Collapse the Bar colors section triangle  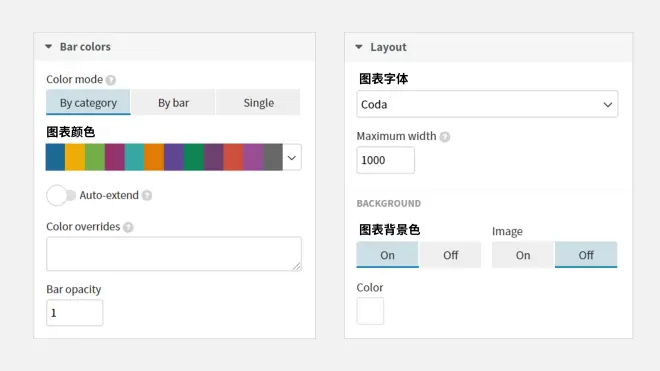click(x=48, y=47)
